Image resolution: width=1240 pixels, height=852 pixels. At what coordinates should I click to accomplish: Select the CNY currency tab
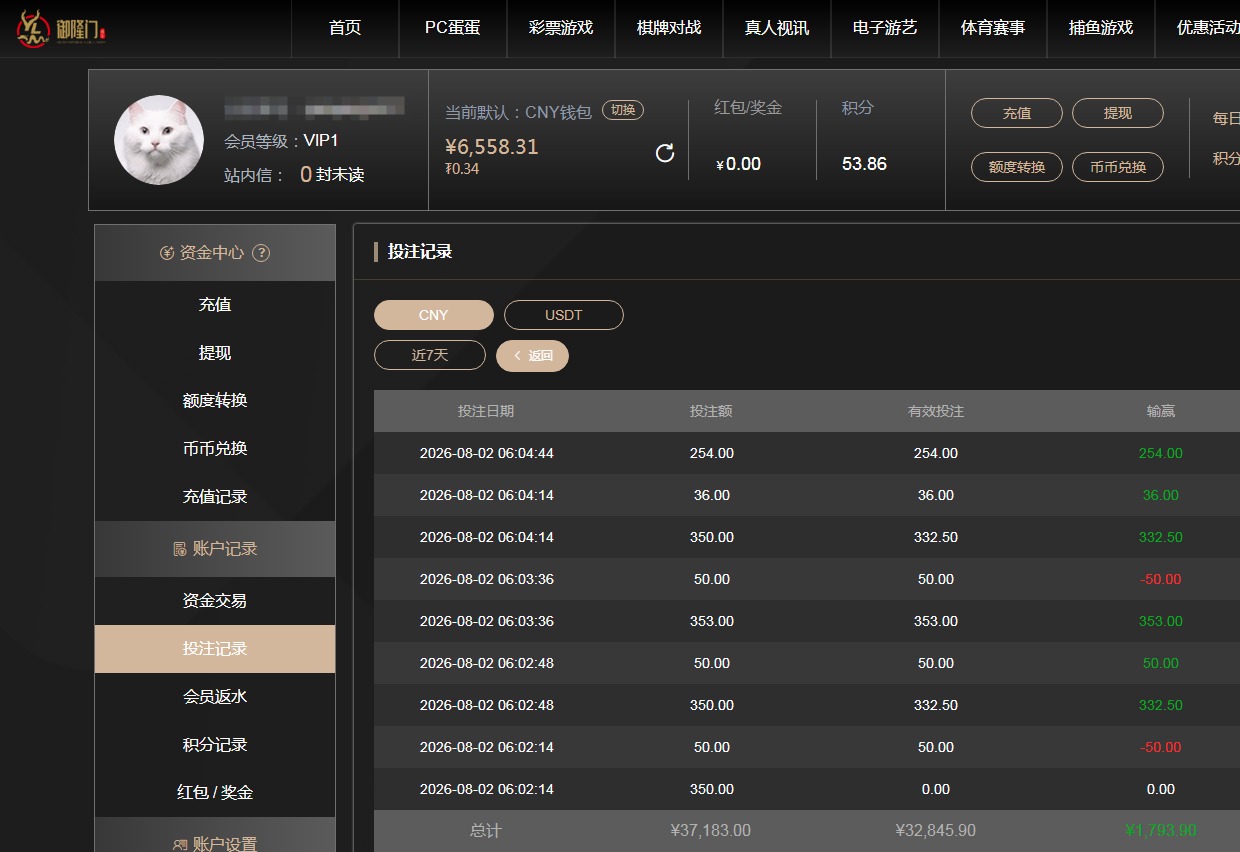(434, 315)
